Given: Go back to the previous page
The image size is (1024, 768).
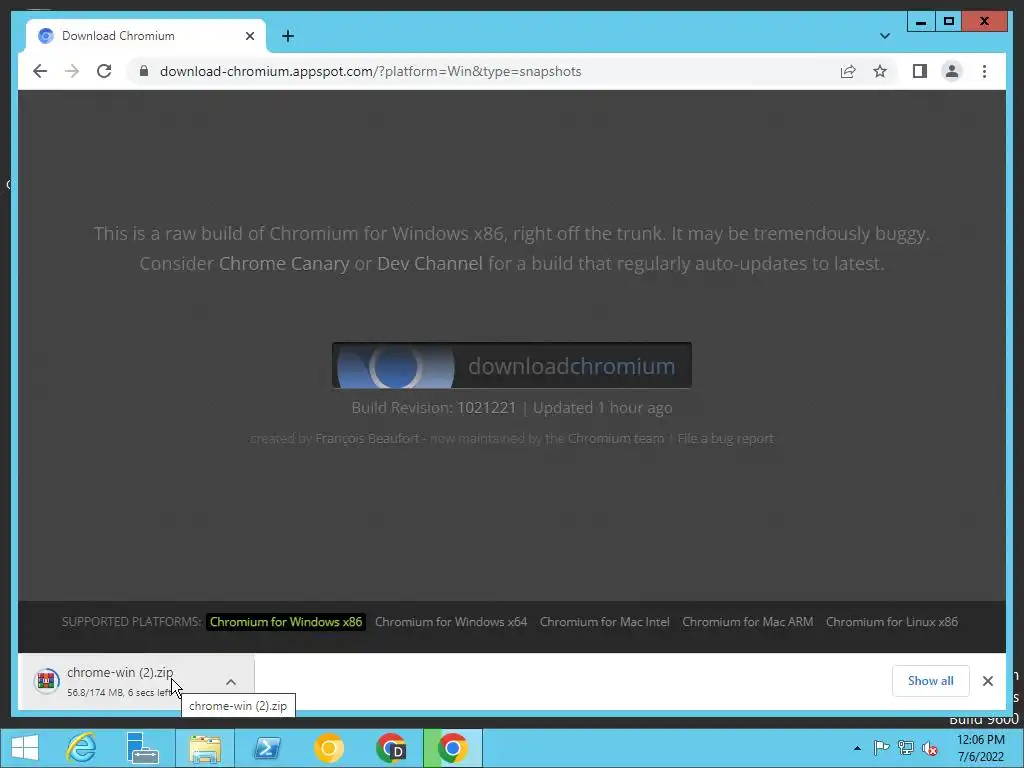Looking at the screenshot, I should tap(40, 71).
